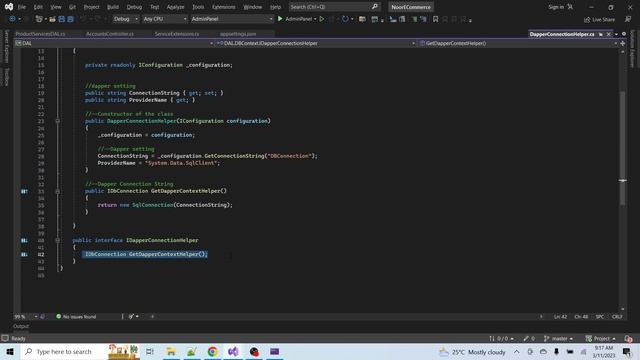Screen dimensions: 640x360
Task: Click the Save All toolbar icon
Action: [x=70, y=19]
